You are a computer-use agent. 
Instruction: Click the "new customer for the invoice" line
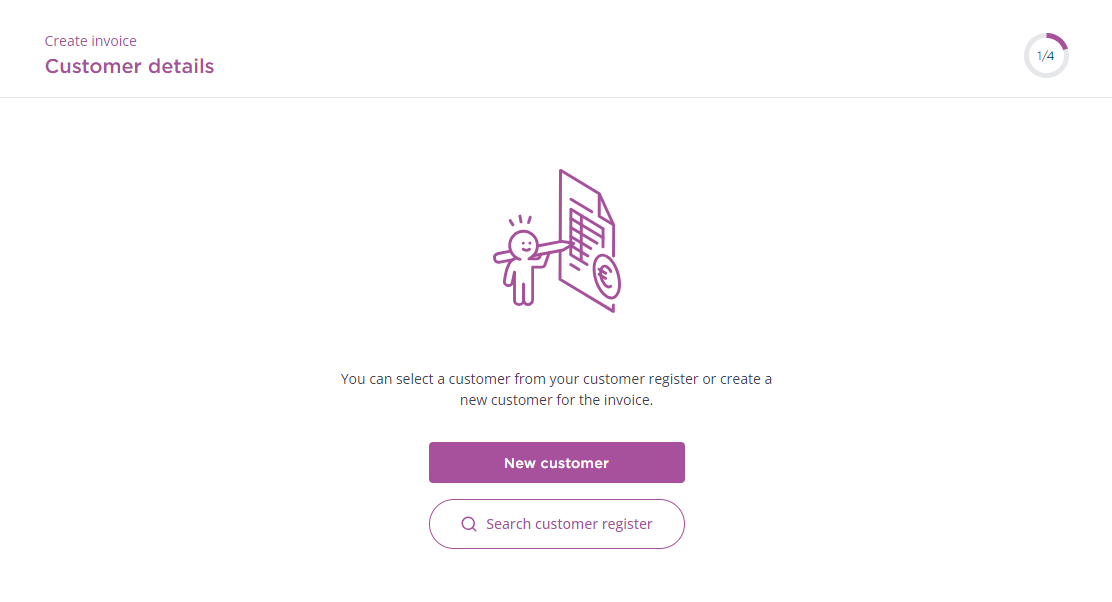[x=556, y=400]
